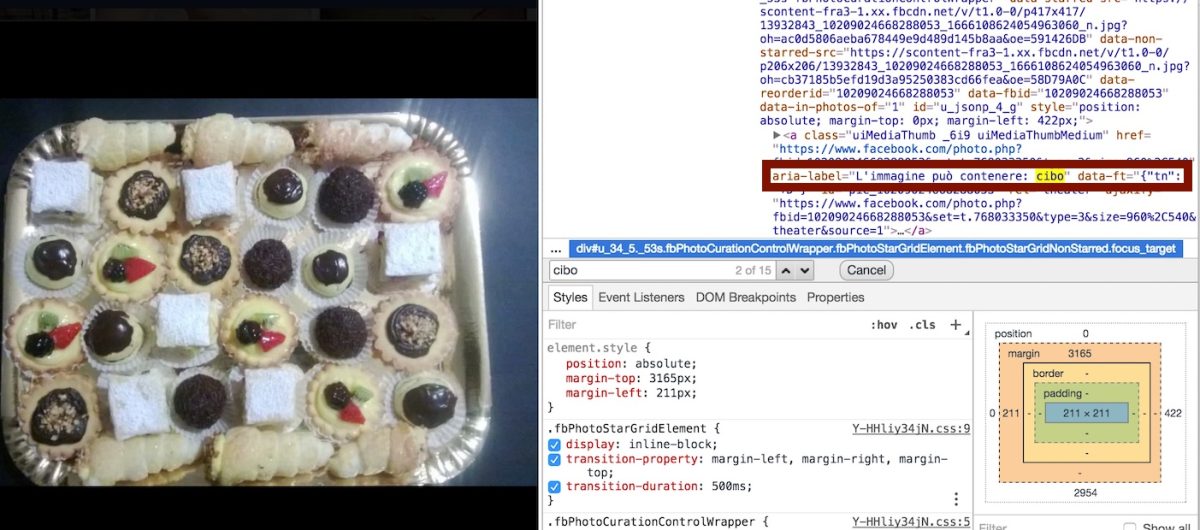This screenshot has width=1200, height=530.
Task: Uncheck the transition-property declaration
Action: 555,459
